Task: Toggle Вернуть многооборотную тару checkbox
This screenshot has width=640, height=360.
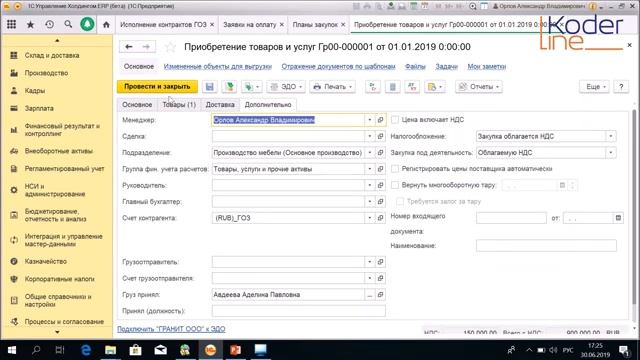Action: [395, 185]
